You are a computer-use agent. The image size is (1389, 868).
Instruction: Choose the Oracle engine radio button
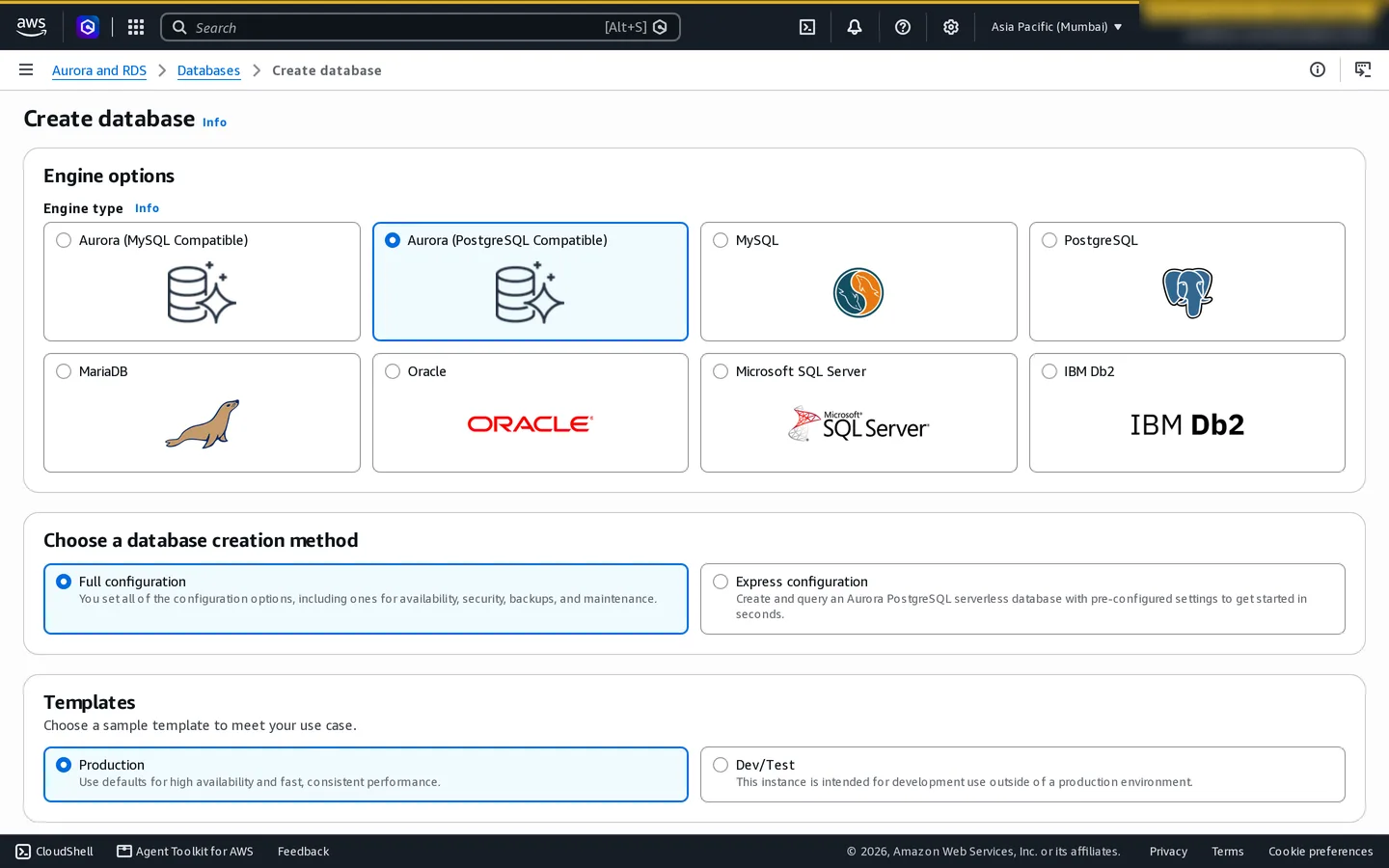coord(393,371)
